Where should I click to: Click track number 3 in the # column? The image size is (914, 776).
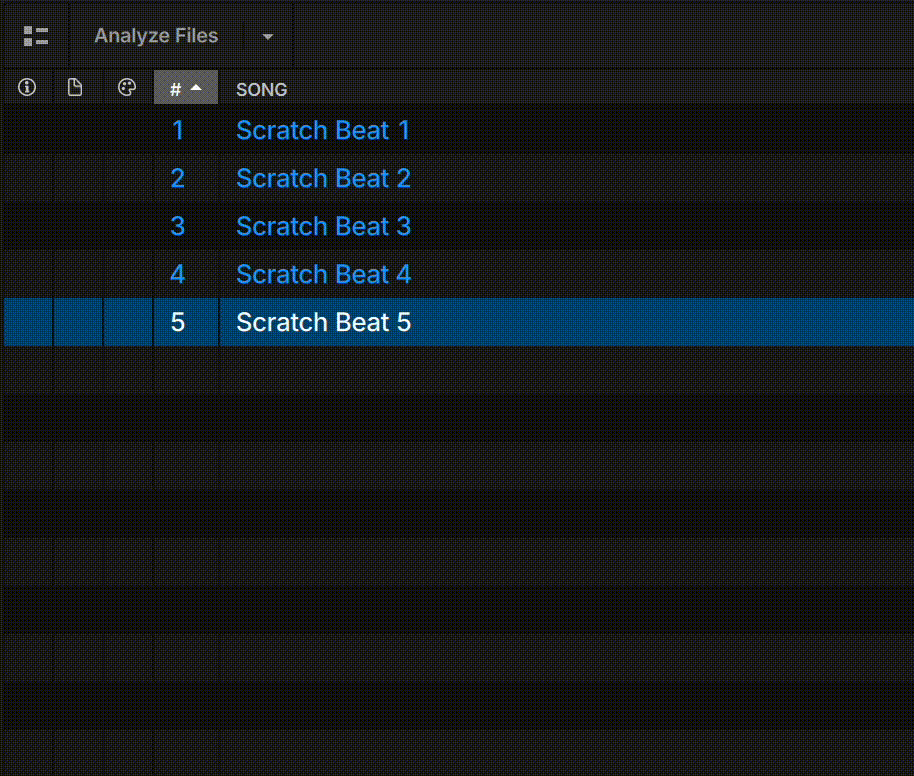point(177,226)
